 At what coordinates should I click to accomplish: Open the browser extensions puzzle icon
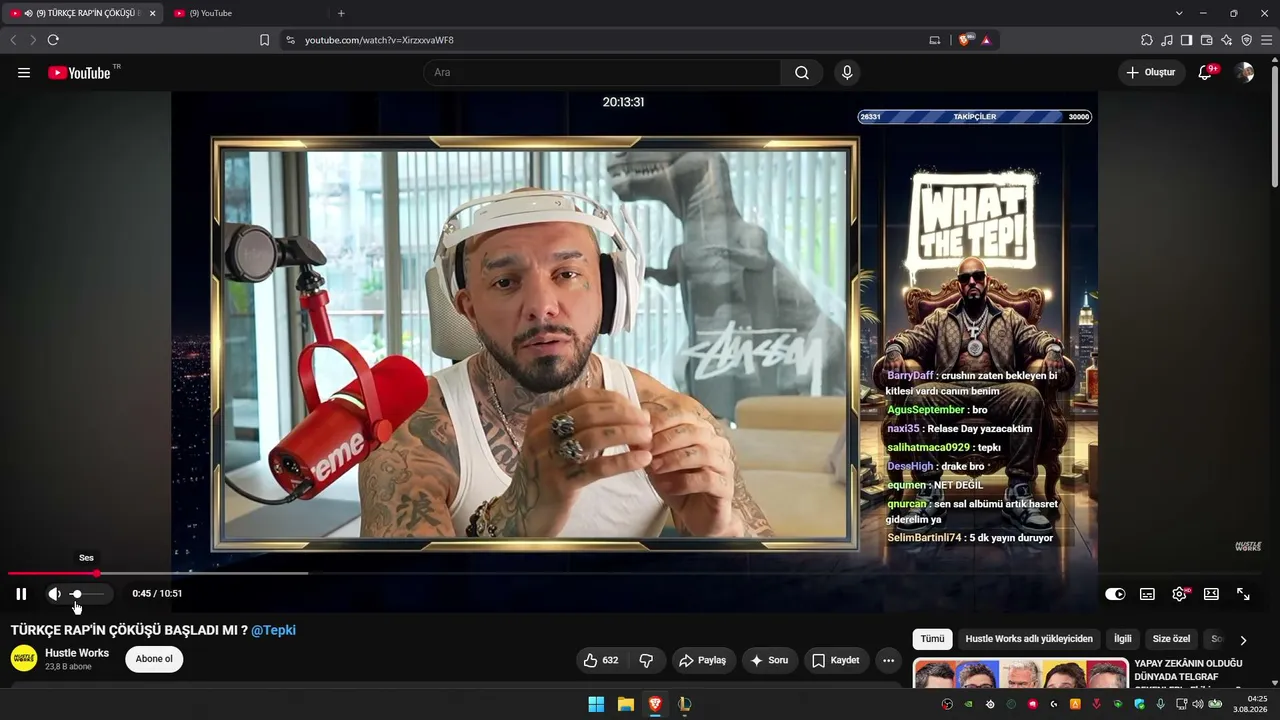1147,40
